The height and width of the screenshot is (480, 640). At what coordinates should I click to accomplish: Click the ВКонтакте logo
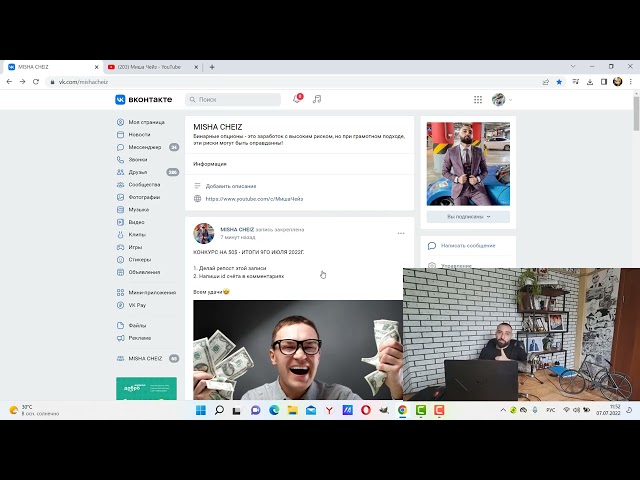[143, 99]
